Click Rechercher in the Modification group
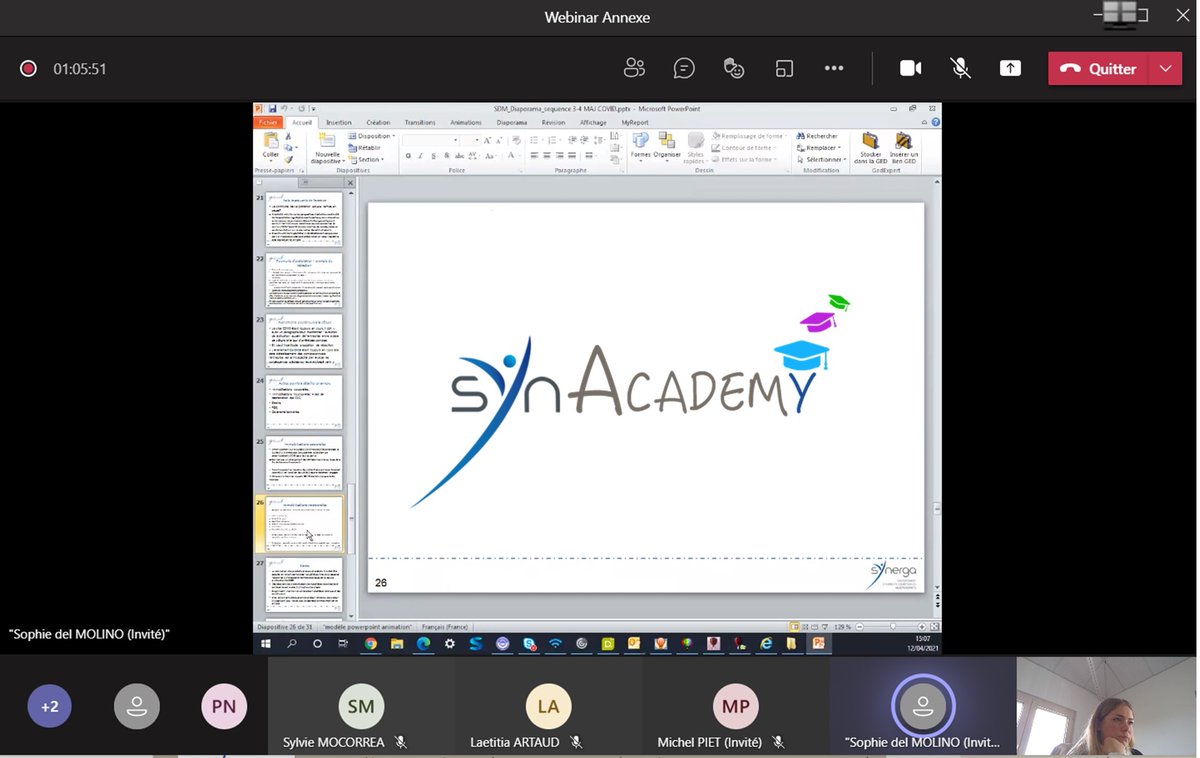 tap(817, 136)
